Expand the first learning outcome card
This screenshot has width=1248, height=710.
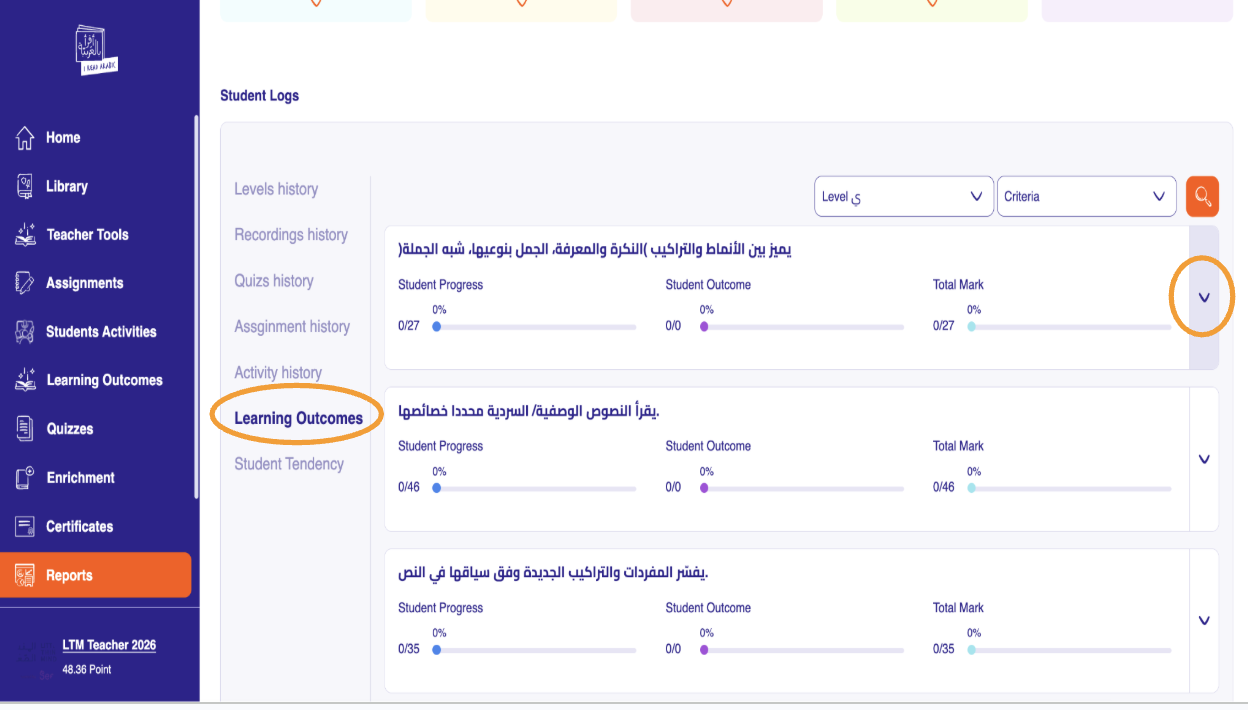pyautogui.click(x=1204, y=297)
